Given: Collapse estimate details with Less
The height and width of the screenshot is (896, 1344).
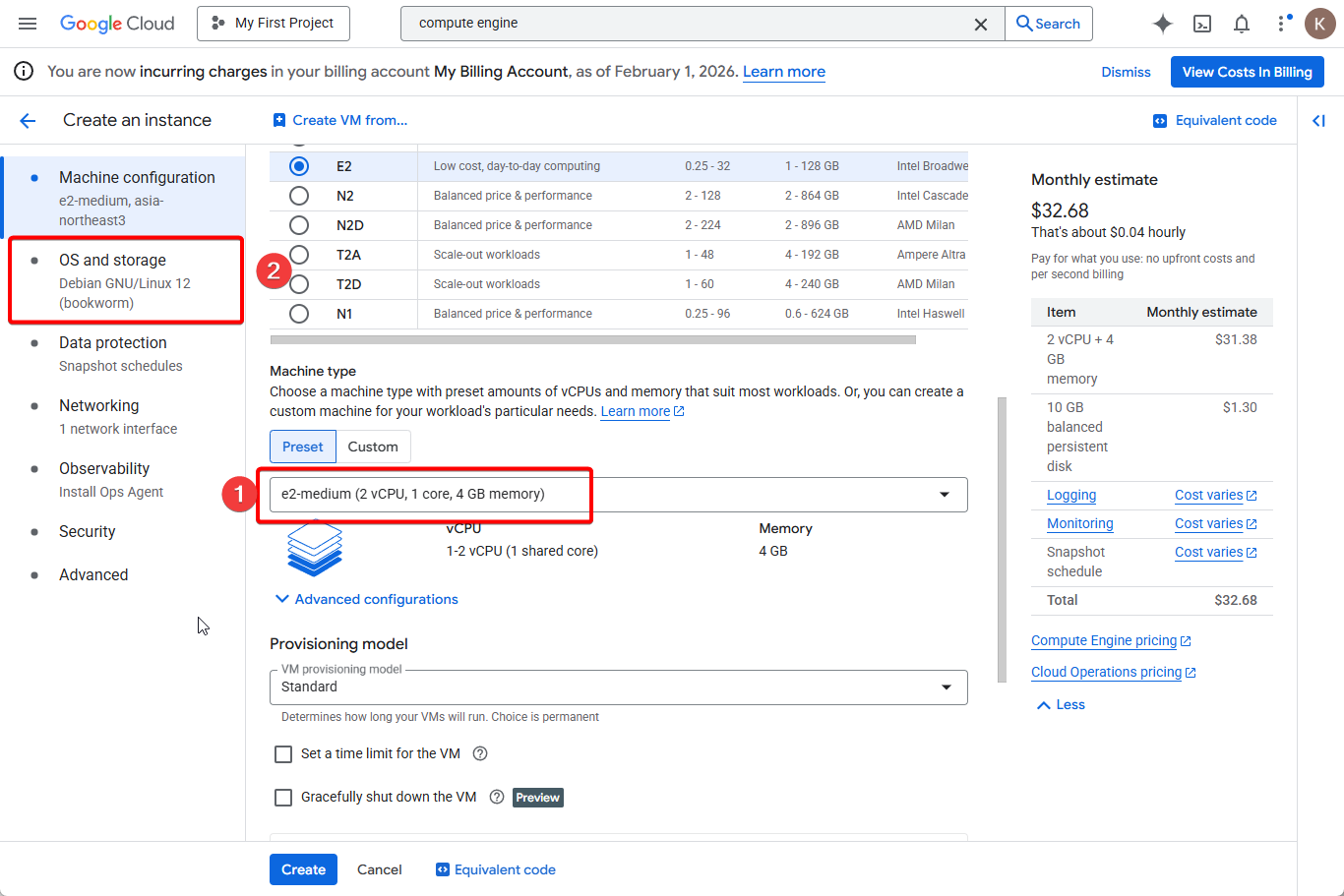Looking at the screenshot, I should coord(1061,705).
